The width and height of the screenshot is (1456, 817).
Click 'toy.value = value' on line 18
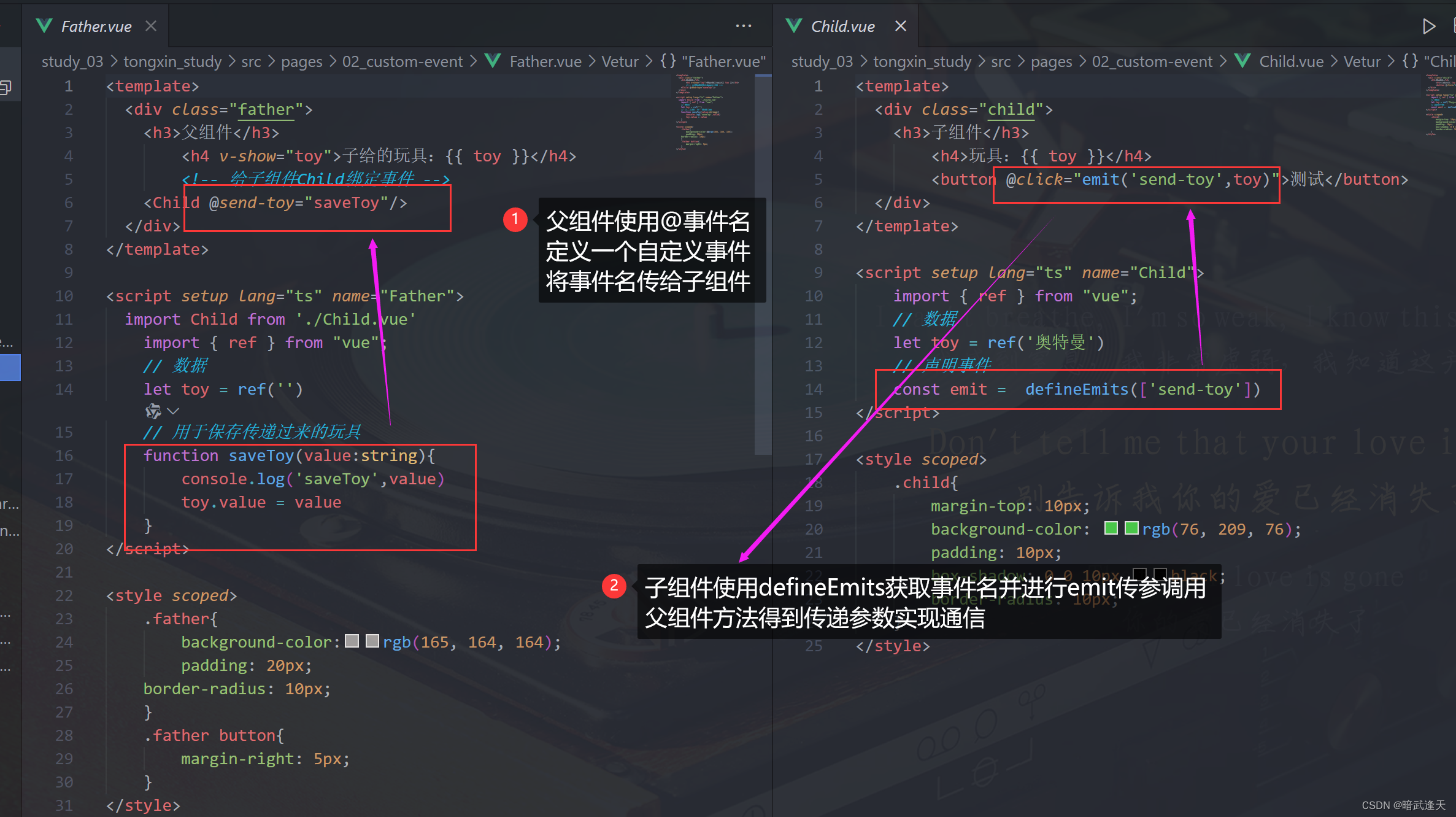pyautogui.click(x=261, y=502)
